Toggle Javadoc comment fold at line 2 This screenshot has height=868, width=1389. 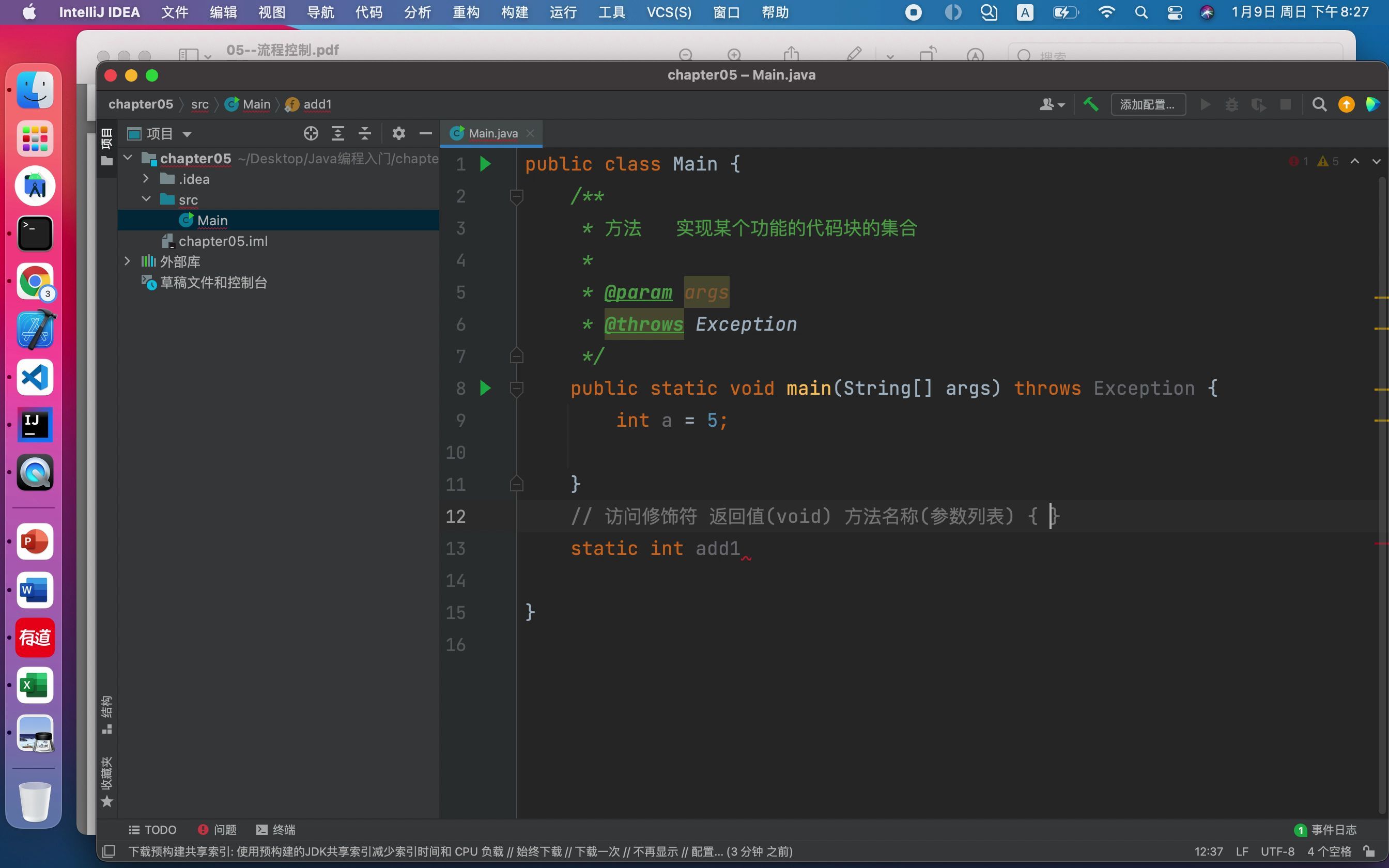click(x=516, y=197)
